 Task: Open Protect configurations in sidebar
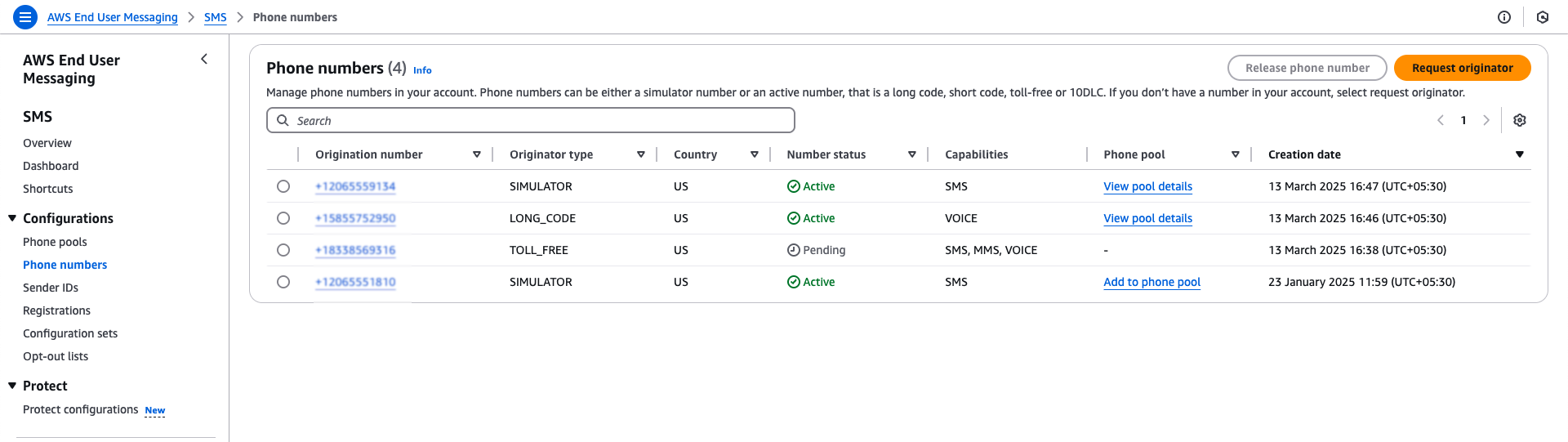click(x=81, y=409)
